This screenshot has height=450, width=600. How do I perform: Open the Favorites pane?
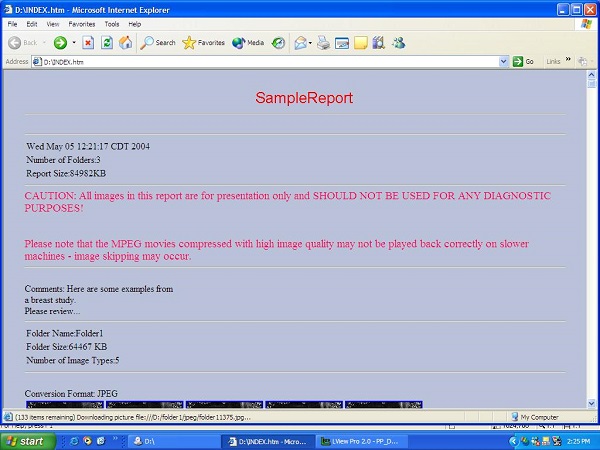pyautogui.click(x=204, y=43)
